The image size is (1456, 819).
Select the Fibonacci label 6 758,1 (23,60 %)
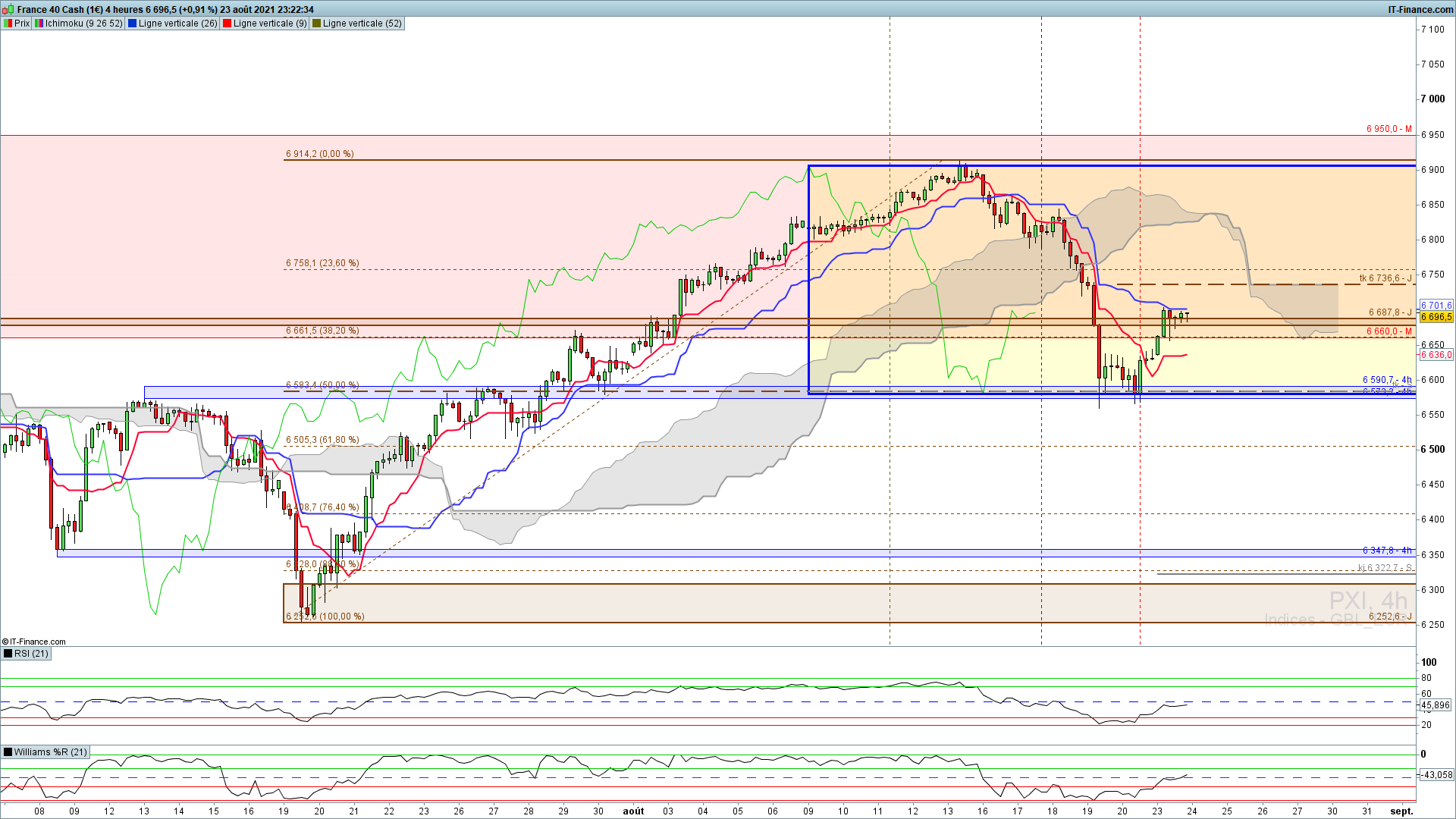click(322, 263)
